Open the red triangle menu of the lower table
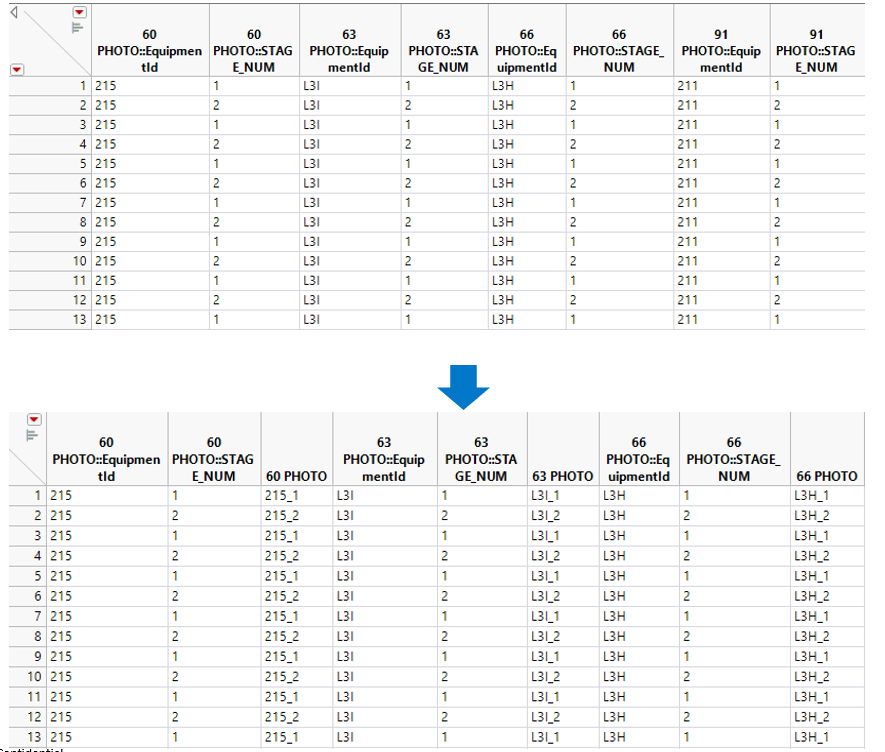The height and width of the screenshot is (752, 885). click(x=34, y=419)
